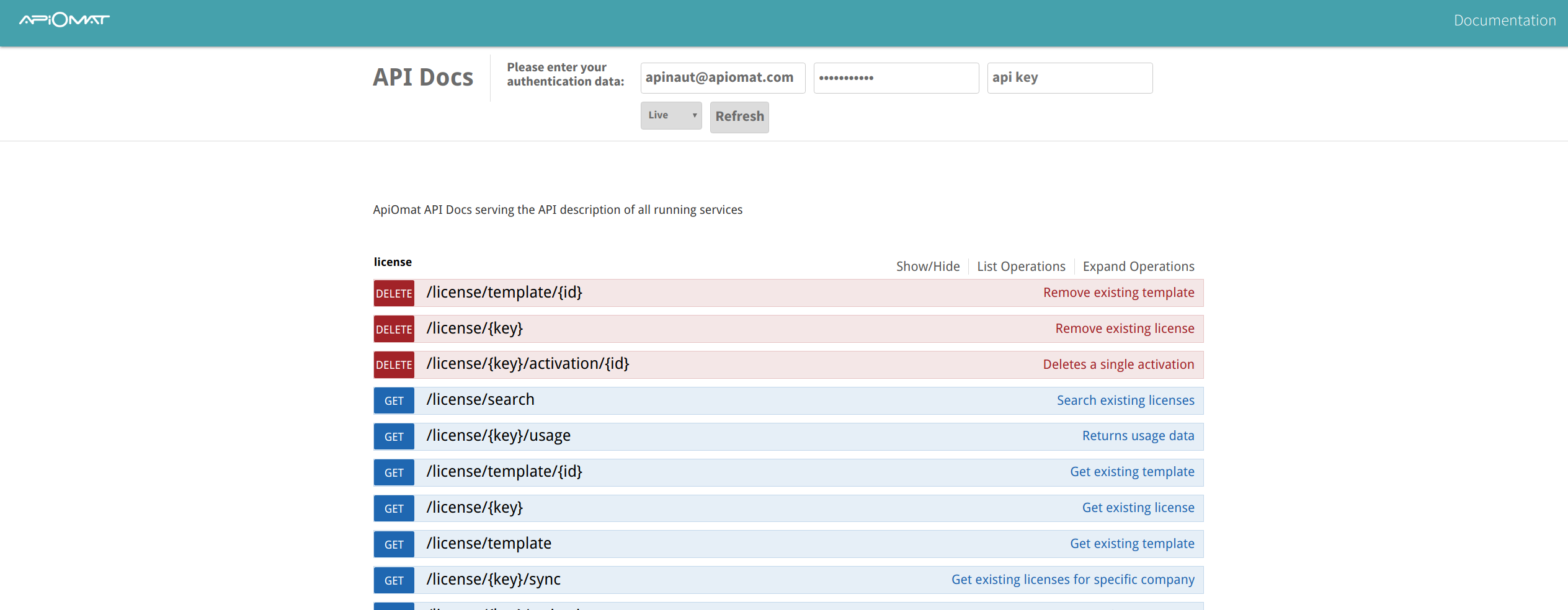The width and height of the screenshot is (1568, 610).
Task: Expand /license/{key}/activation/{id} path
Action: (x=528, y=364)
